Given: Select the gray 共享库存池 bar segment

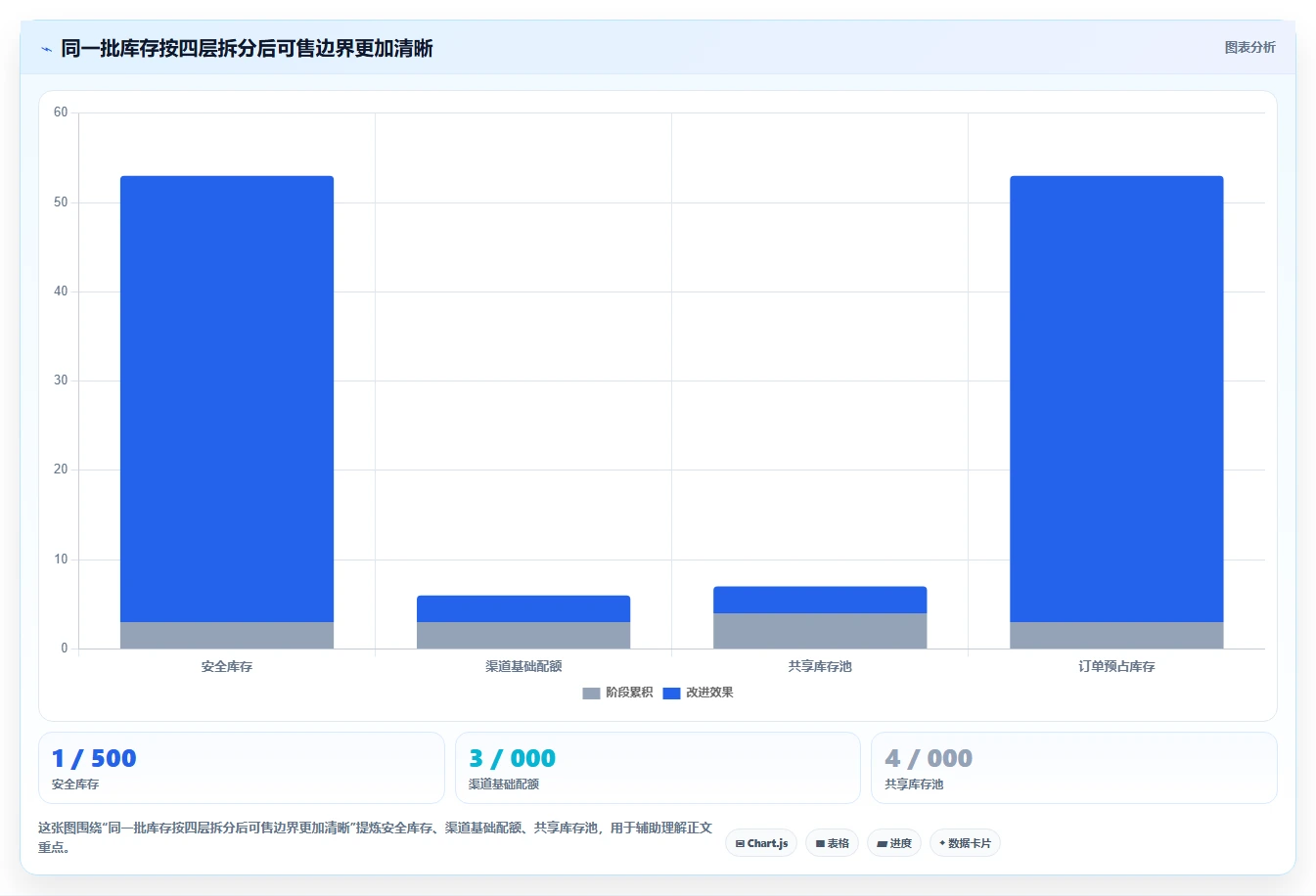Looking at the screenshot, I should pyautogui.click(x=820, y=631).
